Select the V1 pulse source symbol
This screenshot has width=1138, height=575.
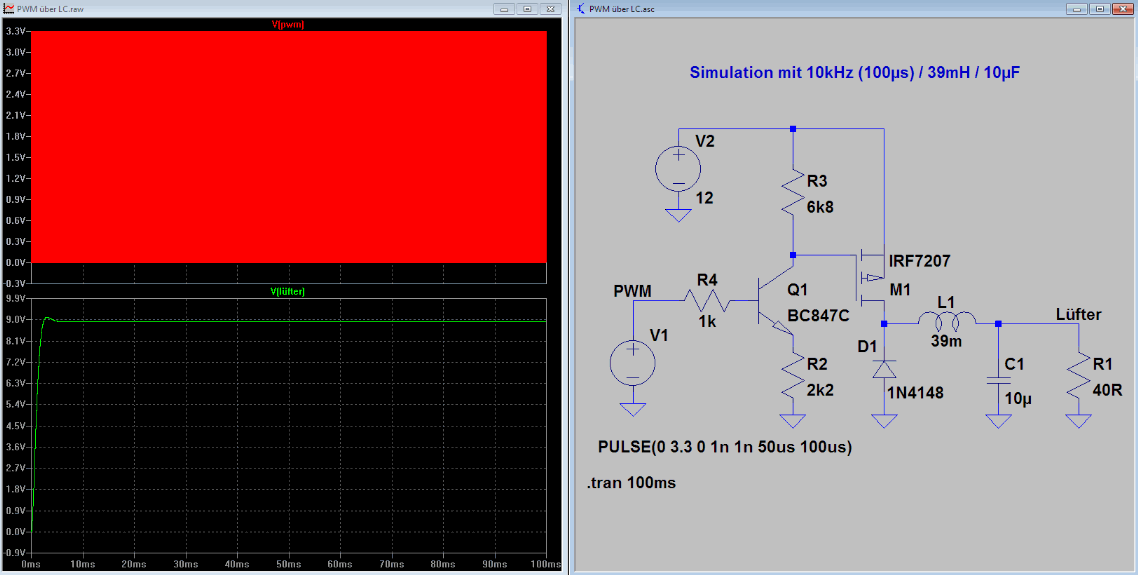point(633,362)
